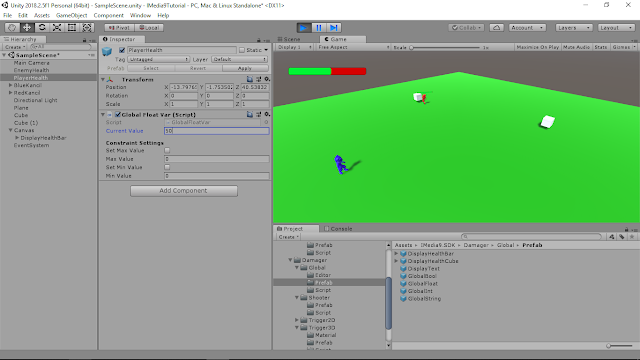Screen dimensions: 640x360
Task: Open the Tag dropdown showing Untagged
Action: coord(158,59)
